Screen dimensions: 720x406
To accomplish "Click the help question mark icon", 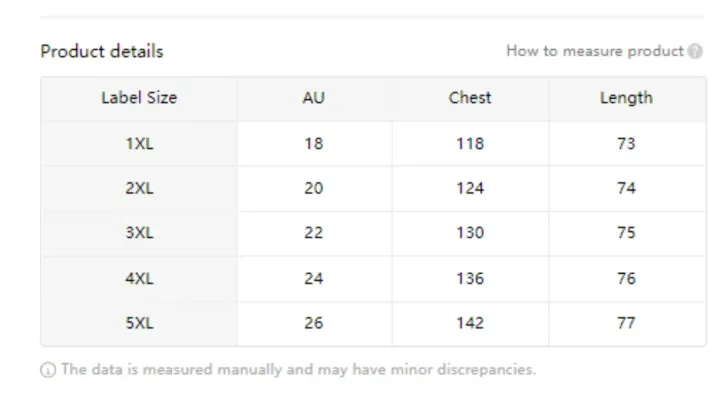I will pos(695,51).
